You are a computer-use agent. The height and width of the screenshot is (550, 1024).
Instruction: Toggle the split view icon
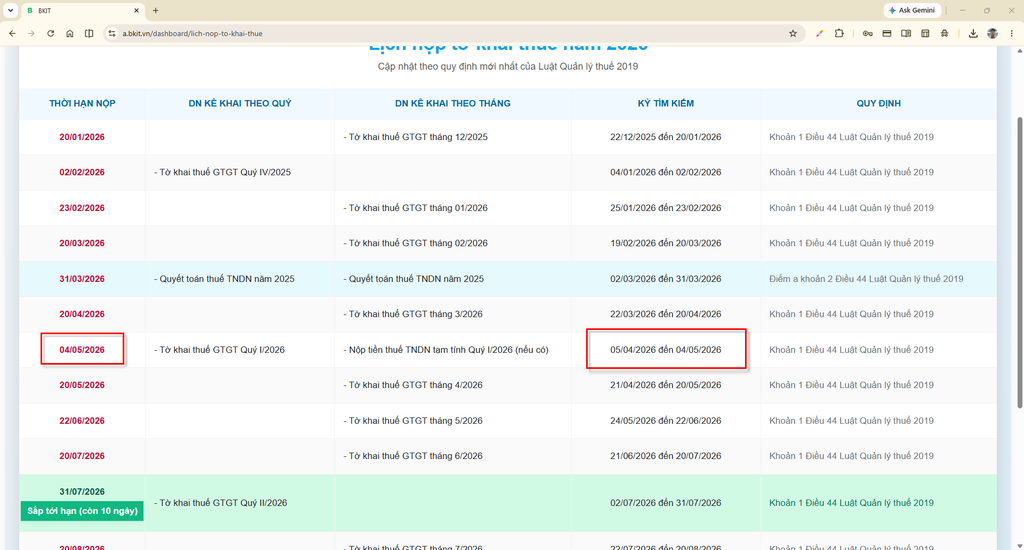(89, 33)
